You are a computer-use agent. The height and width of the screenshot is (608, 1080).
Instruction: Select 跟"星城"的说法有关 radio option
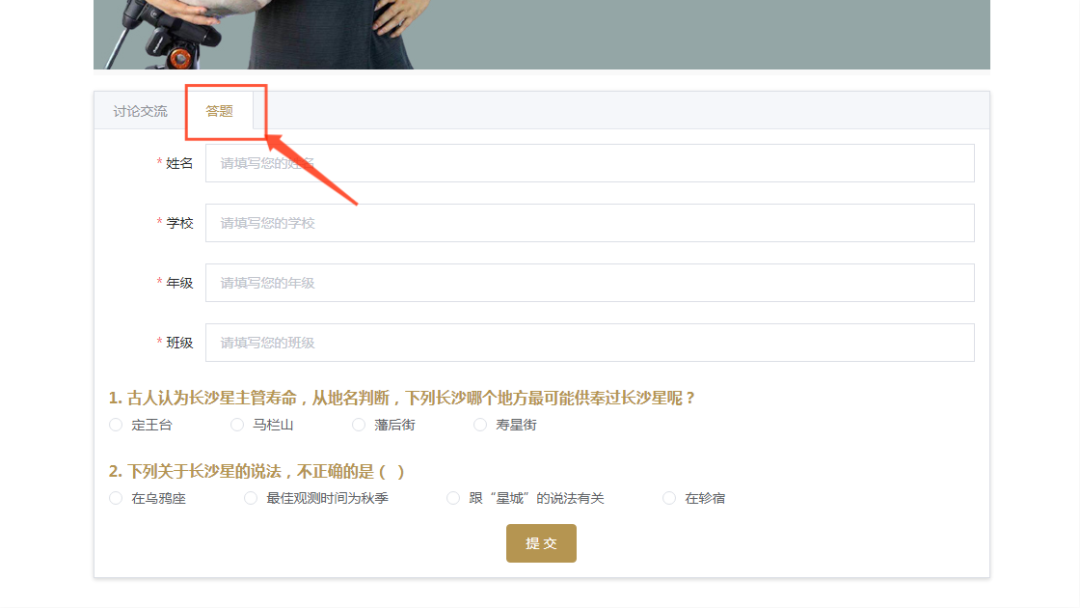click(x=453, y=498)
